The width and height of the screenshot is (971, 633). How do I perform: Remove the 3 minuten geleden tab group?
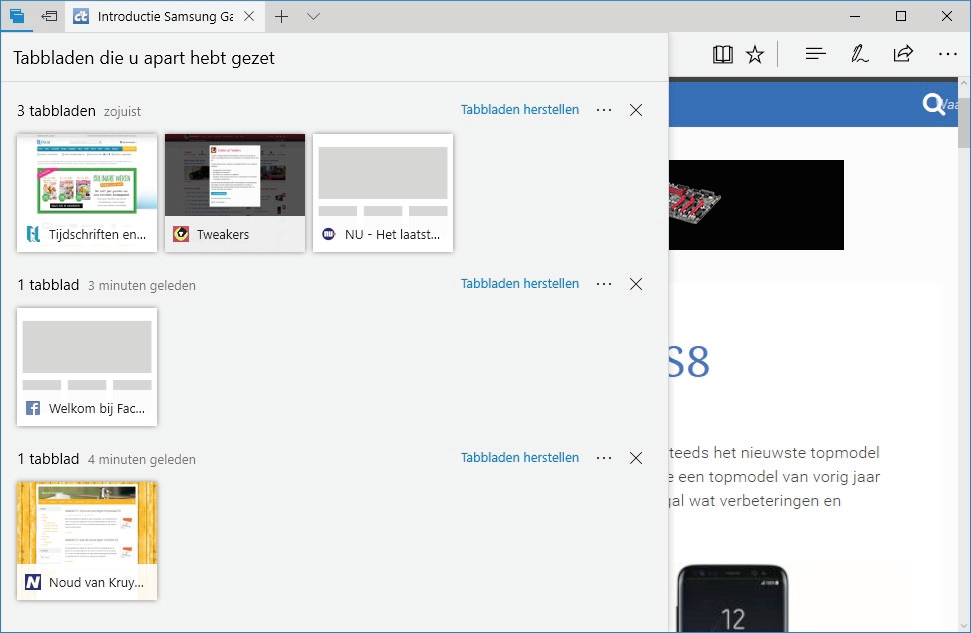point(636,284)
